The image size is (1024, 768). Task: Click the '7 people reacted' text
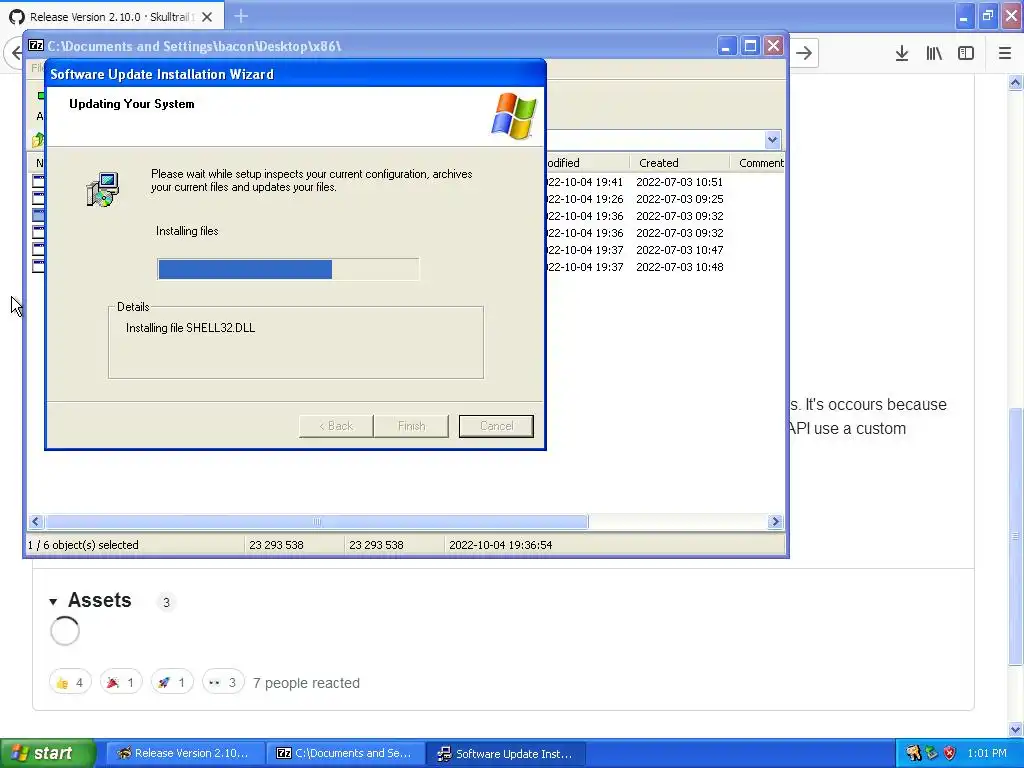(306, 683)
